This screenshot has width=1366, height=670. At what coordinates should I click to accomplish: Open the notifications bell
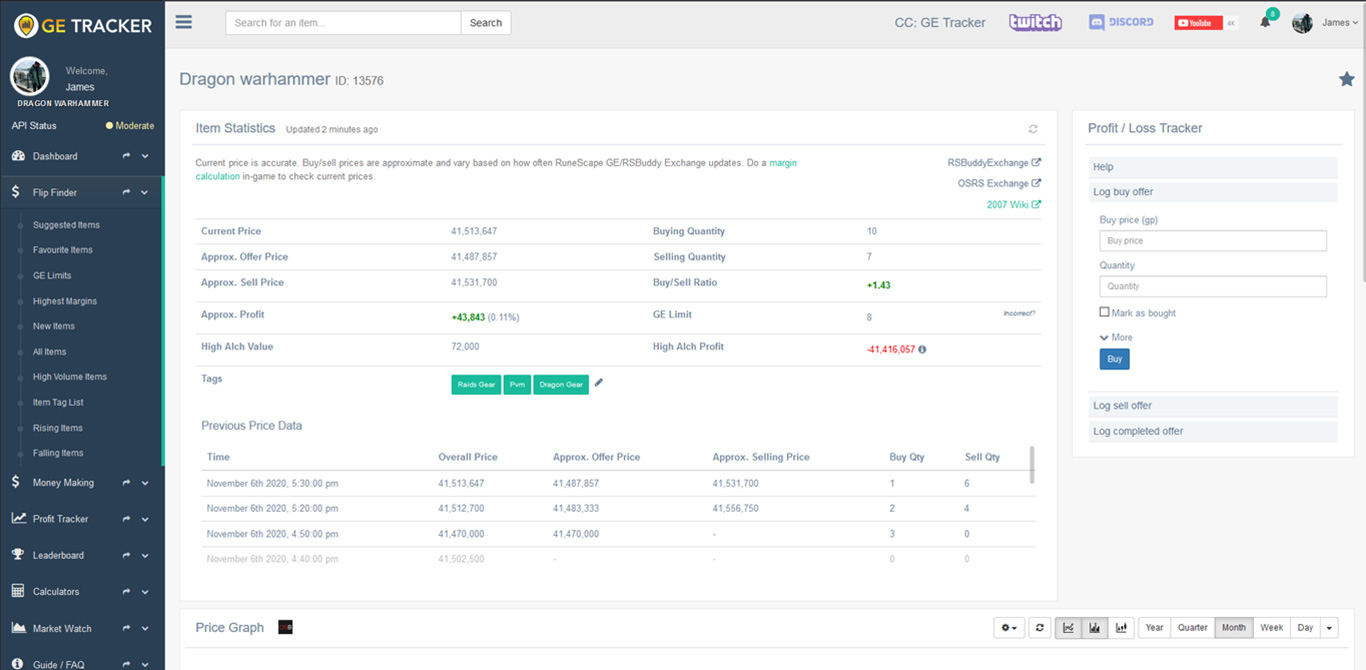click(x=1265, y=22)
